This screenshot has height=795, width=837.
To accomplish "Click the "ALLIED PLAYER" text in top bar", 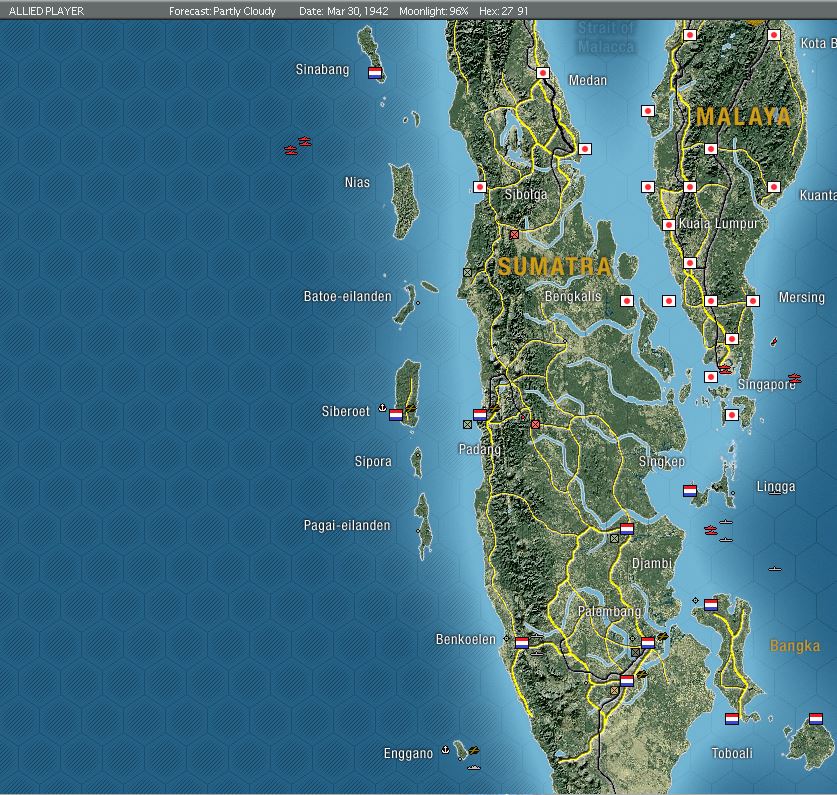I will 46,11.
